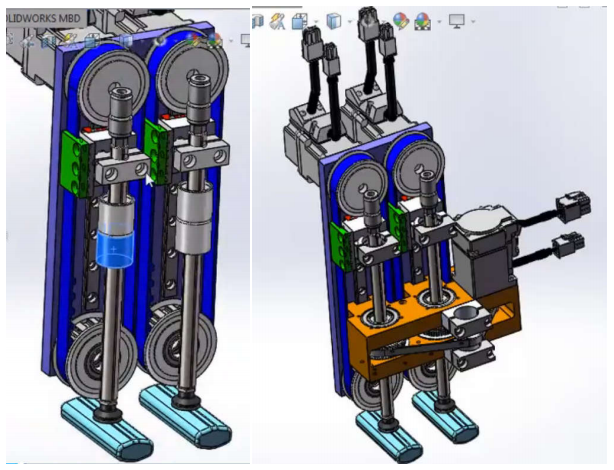Click View Orientation icon in right viewport toolbar
Viewport: 614px width, 470px height.
(297, 19)
